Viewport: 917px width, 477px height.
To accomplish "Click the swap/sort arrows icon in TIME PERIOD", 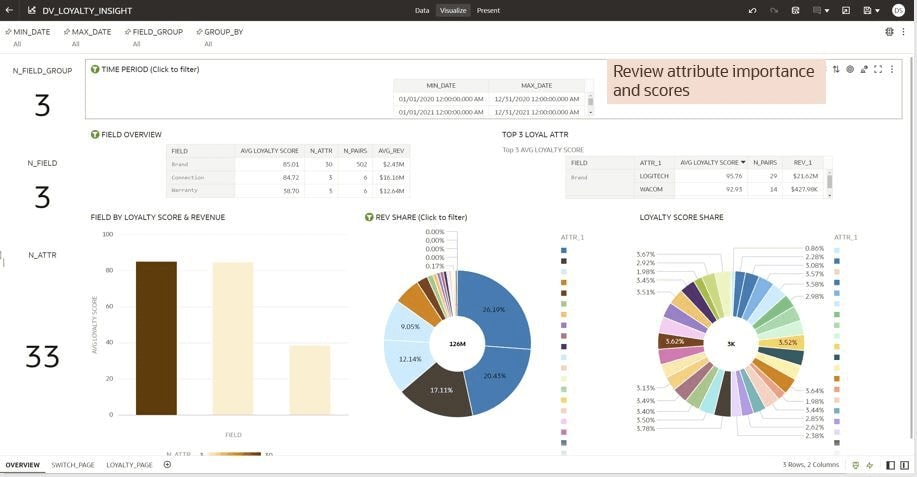I will coord(836,69).
